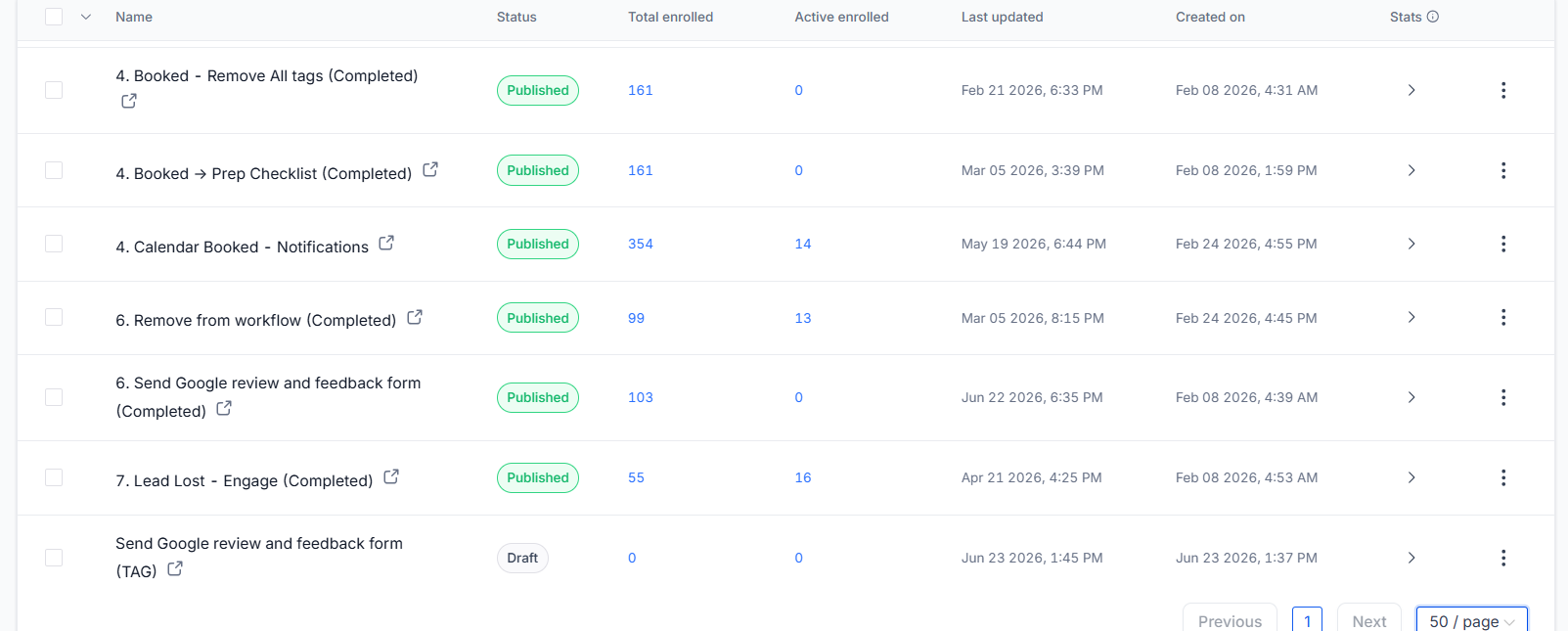Screen dimensions: 1568x631
Task: Expand stats chevron for Send Google review (TAG)
Action: (x=1411, y=558)
